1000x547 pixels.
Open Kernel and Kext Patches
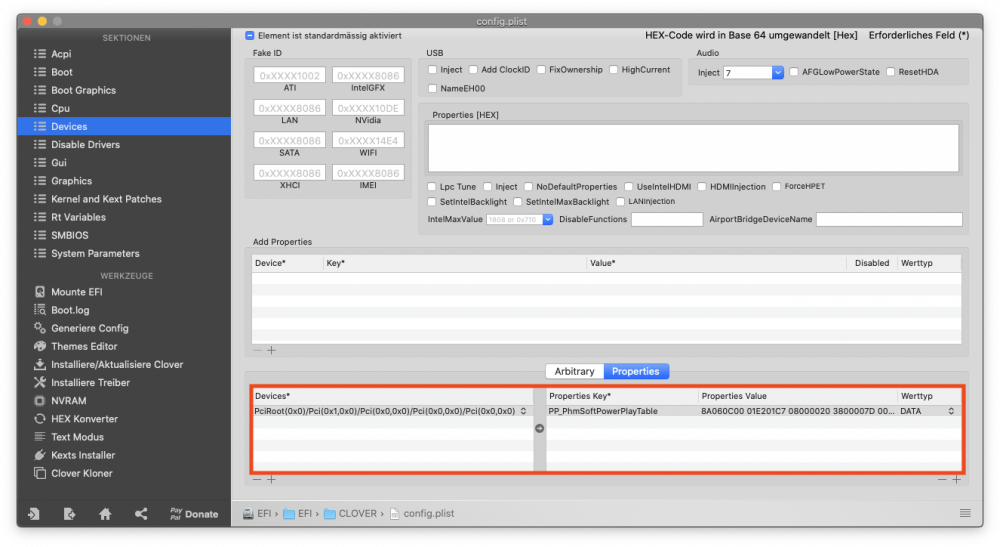point(107,199)
